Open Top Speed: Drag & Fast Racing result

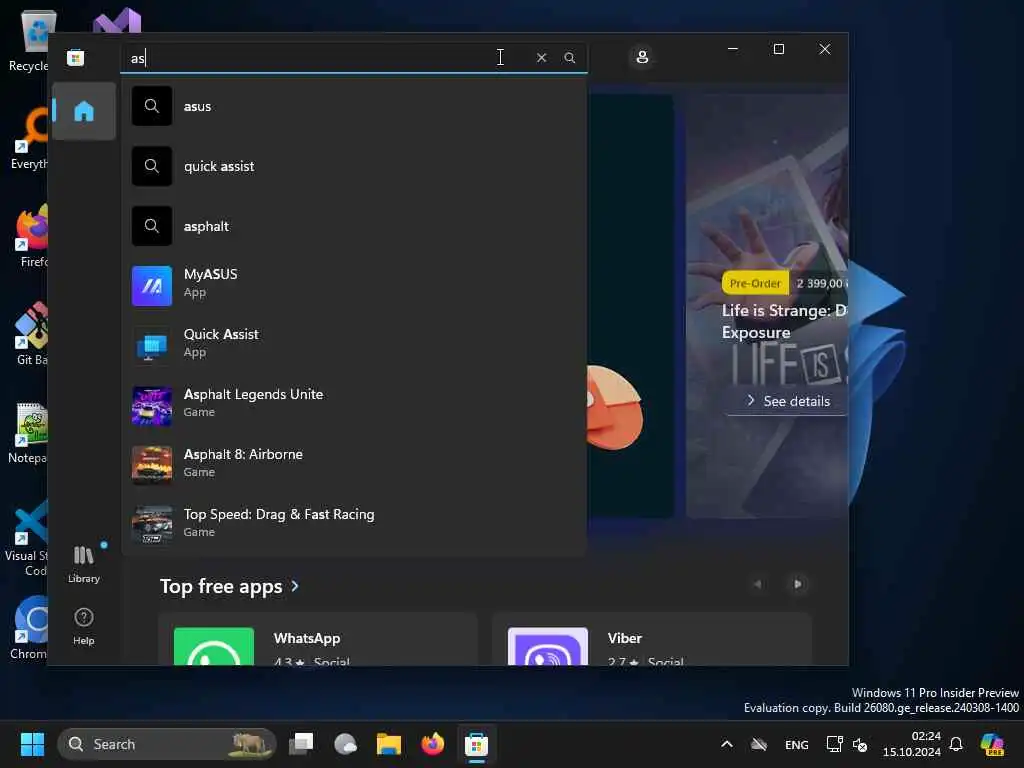(354, 526)
